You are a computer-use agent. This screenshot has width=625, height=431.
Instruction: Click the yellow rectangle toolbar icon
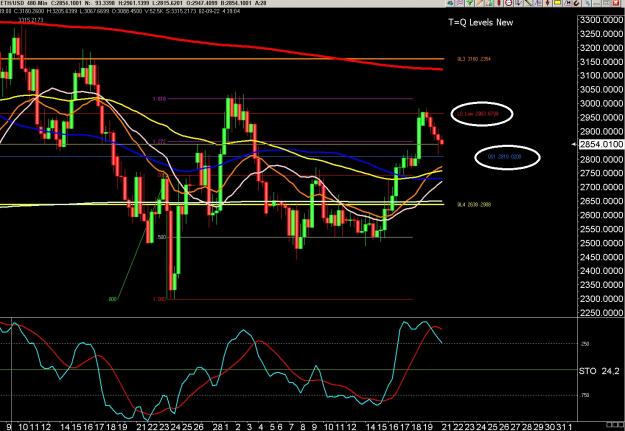coord(557,3)
